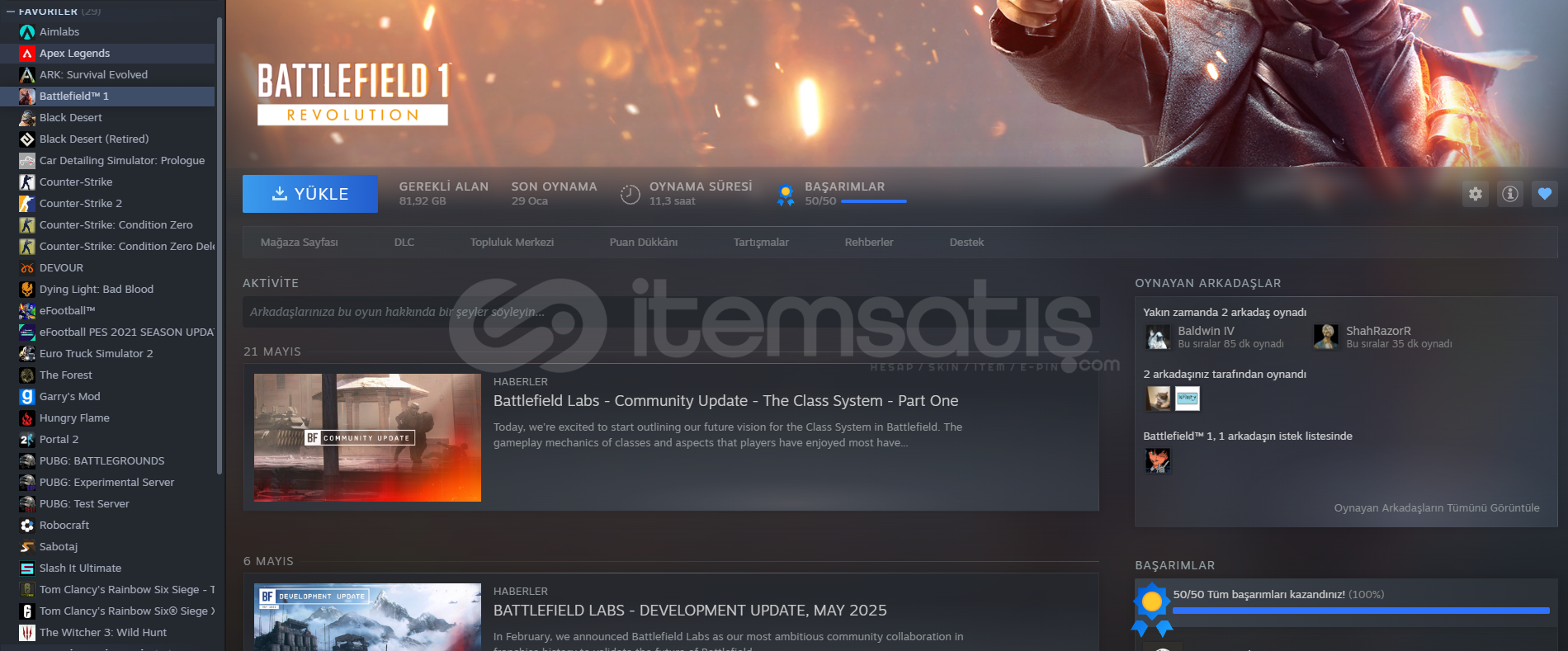Image resolution: width=1568 pixels, height=651 pixels.
Task: Click the Portal 2 icon
Action: pos(27,439)
